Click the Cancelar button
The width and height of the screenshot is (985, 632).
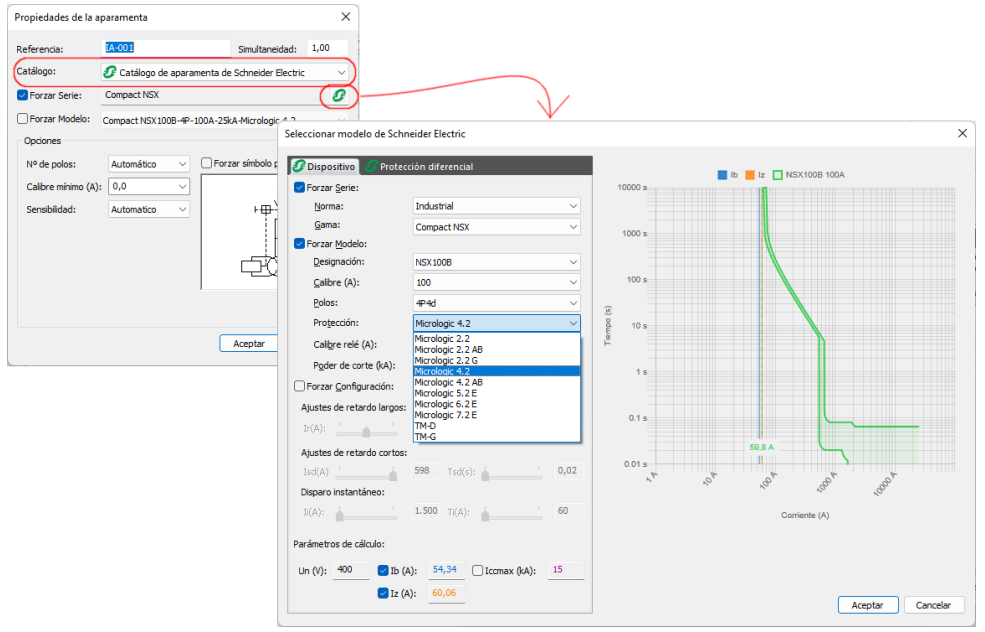933,605
